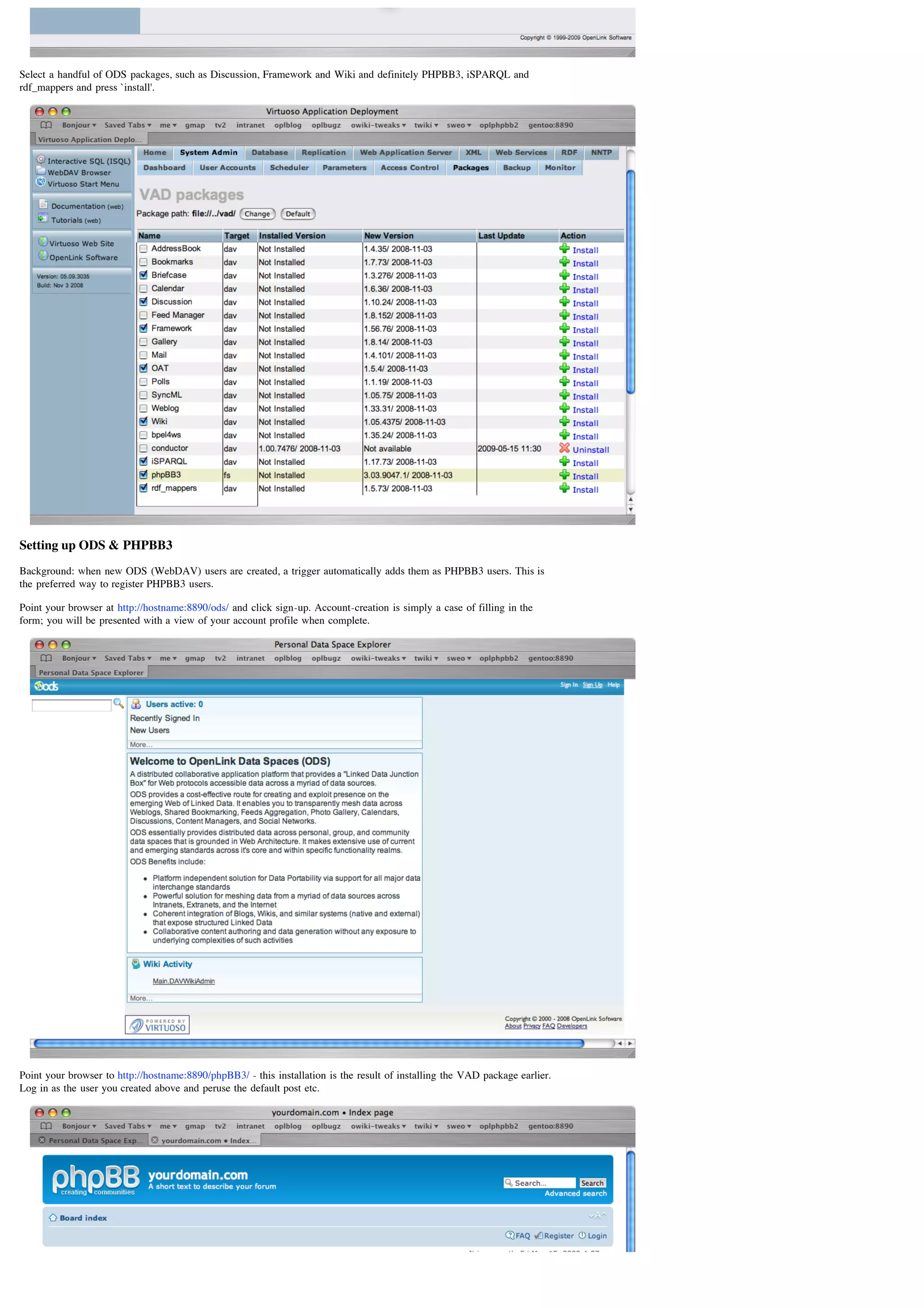Image resolution: width=924 pixels, height=1308 pixels.
Task: Click the red X uninstall icon for conductor
Action: (x=564, y=448)
